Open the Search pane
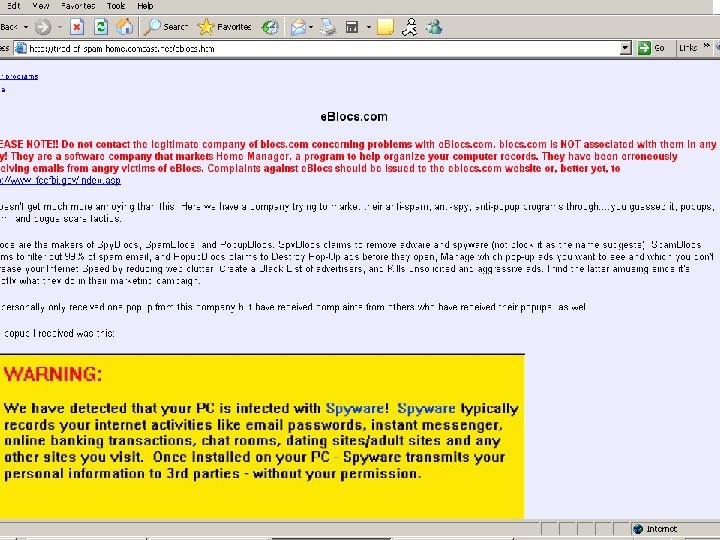This screenshot has height=540, width=720. (x=166, y=27)
